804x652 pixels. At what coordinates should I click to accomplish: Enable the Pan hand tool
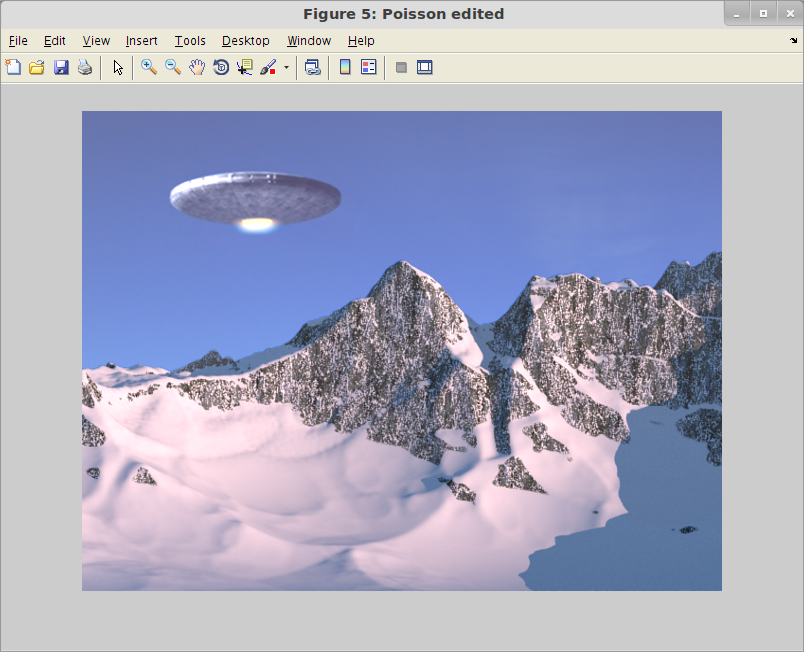197,67
